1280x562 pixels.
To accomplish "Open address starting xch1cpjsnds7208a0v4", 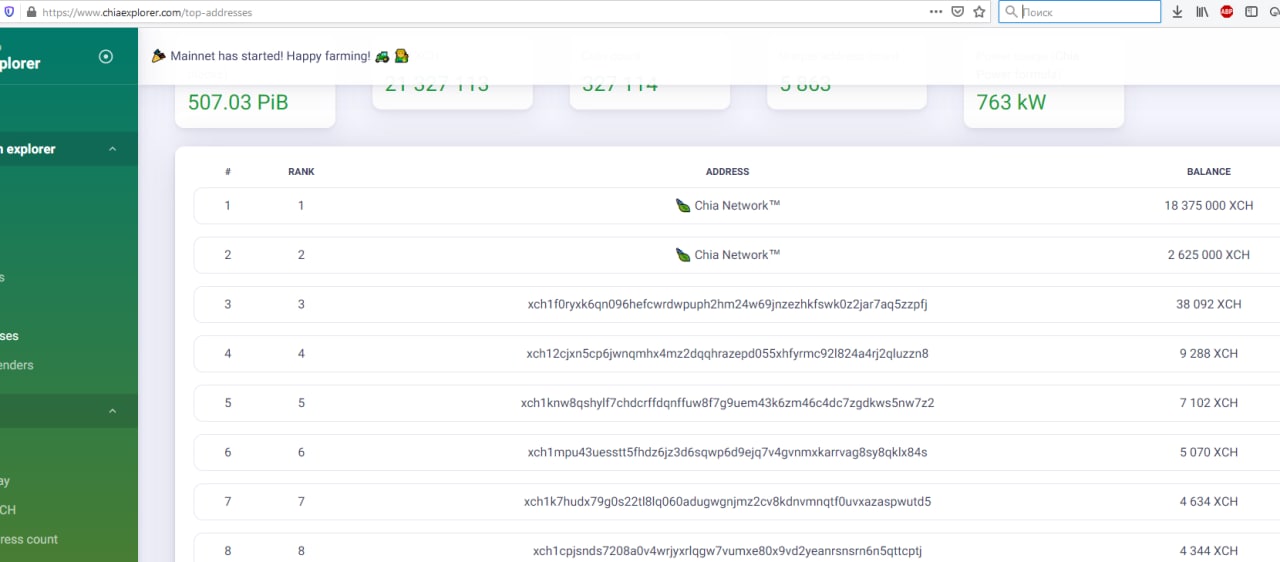I will click(x=727, y=550).
